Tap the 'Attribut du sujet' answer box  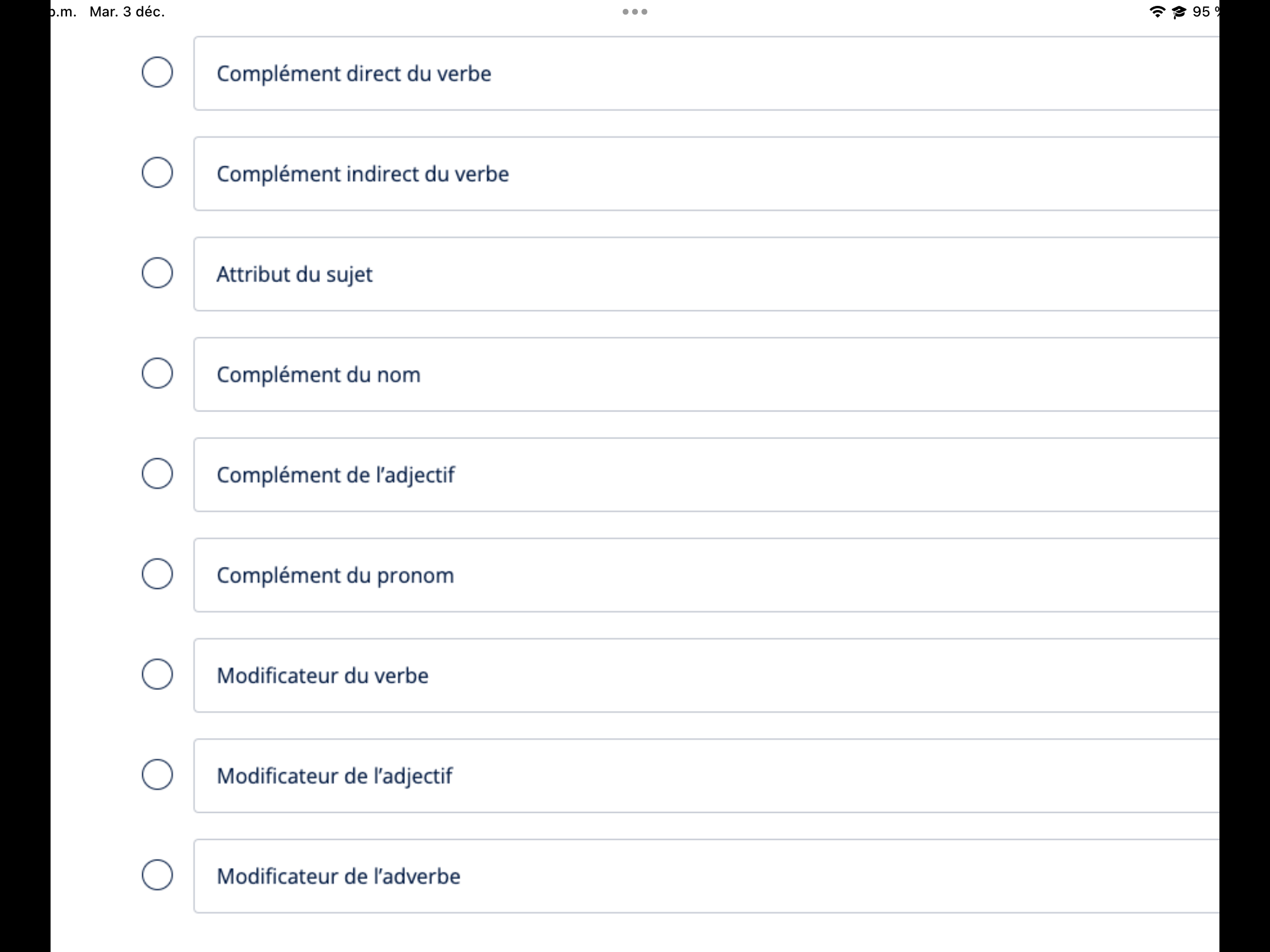point(706,274)
